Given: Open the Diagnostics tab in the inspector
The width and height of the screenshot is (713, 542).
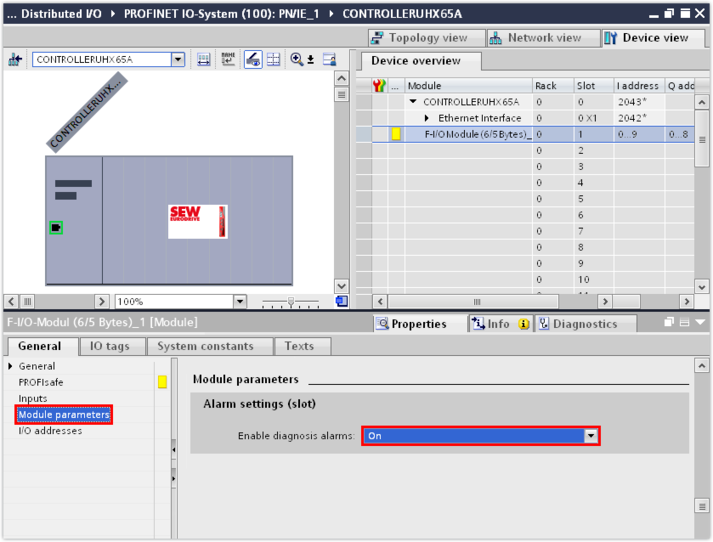Looking at the screenshot, I should click(577, 324).
